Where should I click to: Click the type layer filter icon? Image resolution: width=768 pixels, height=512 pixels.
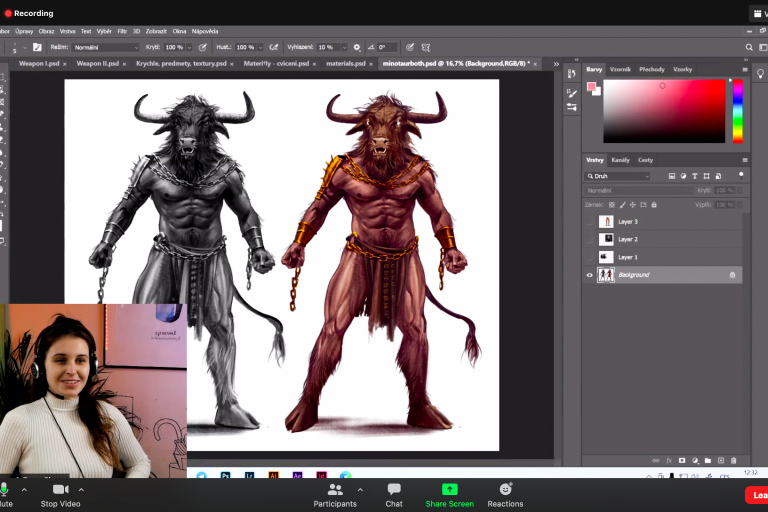coord(695,176)
